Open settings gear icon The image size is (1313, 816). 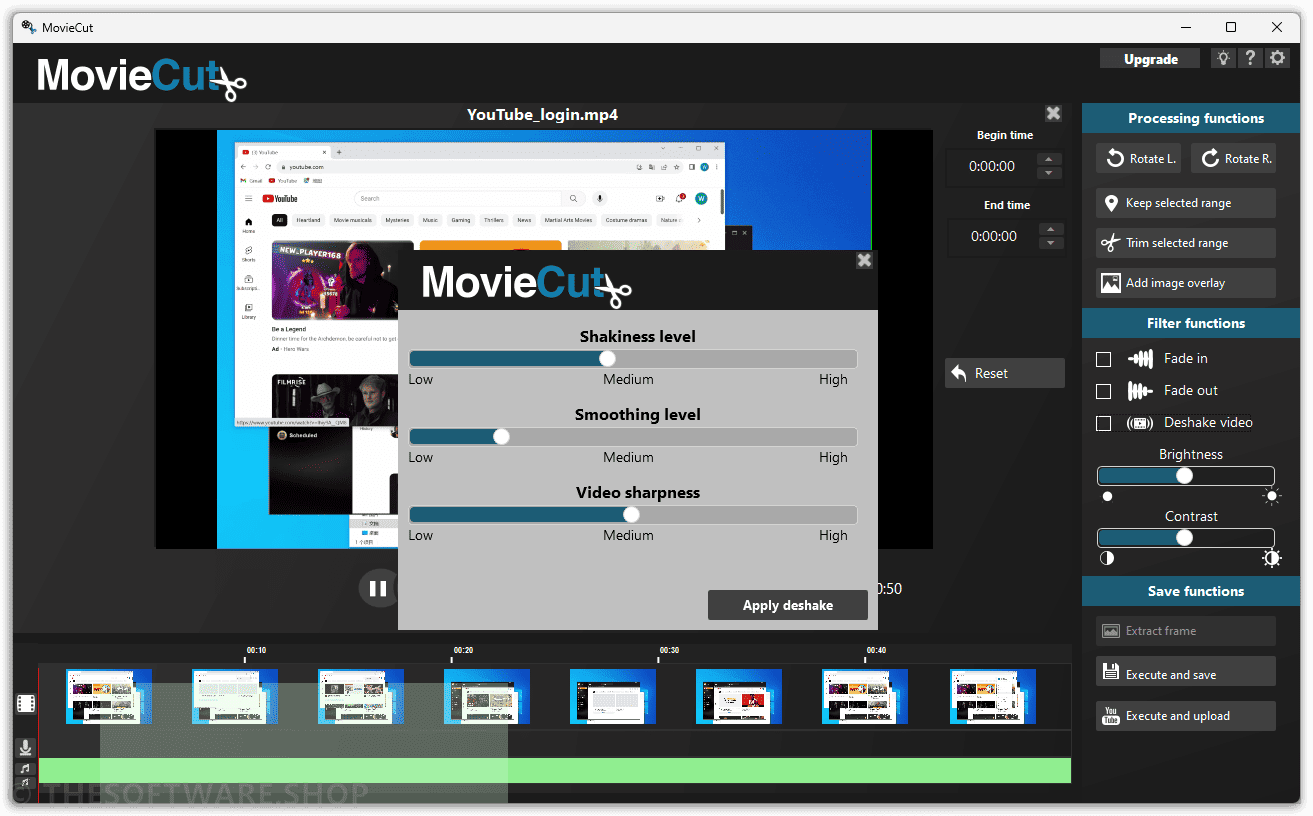[1277, 58]
